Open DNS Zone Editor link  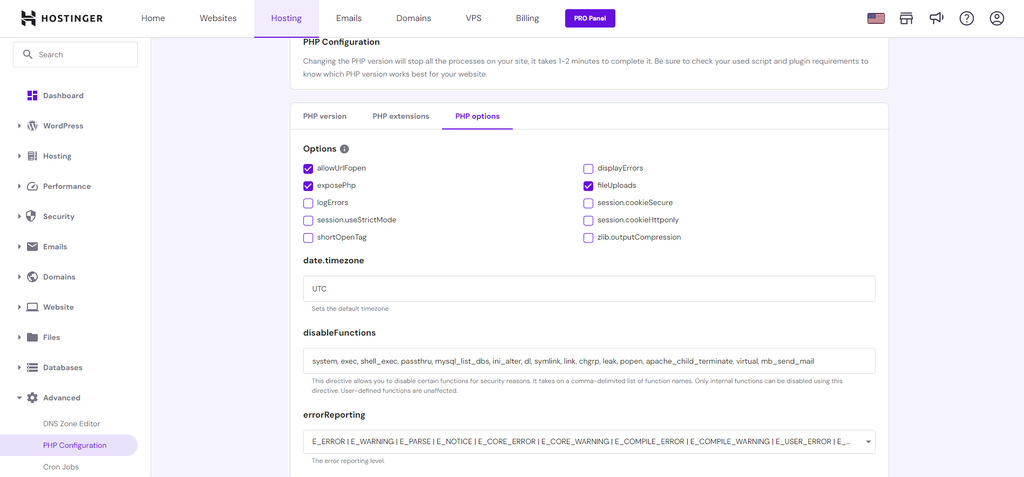(x=71, y=424)
